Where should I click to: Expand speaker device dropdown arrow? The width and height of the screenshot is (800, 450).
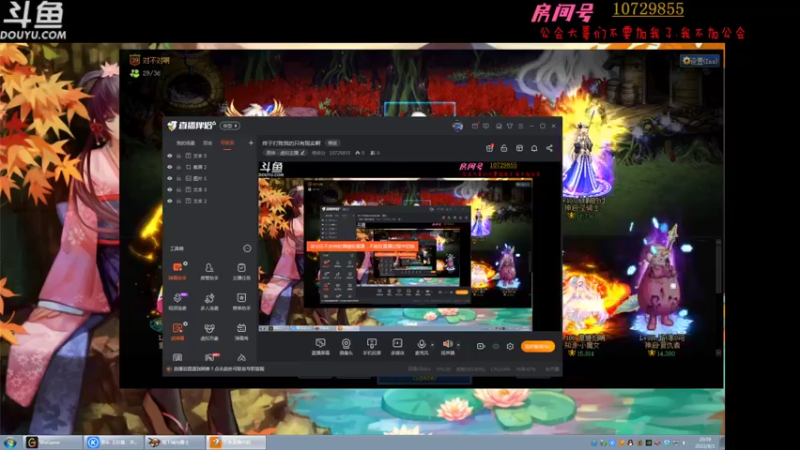click(458, 345)
